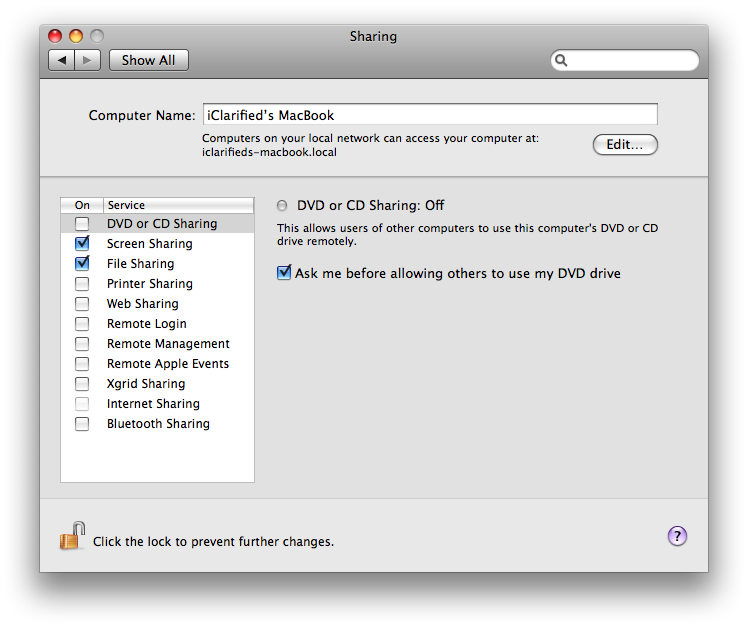Click the magnifying glass in search field
Viewport: 748px width, 627px height.
(563, 61)
